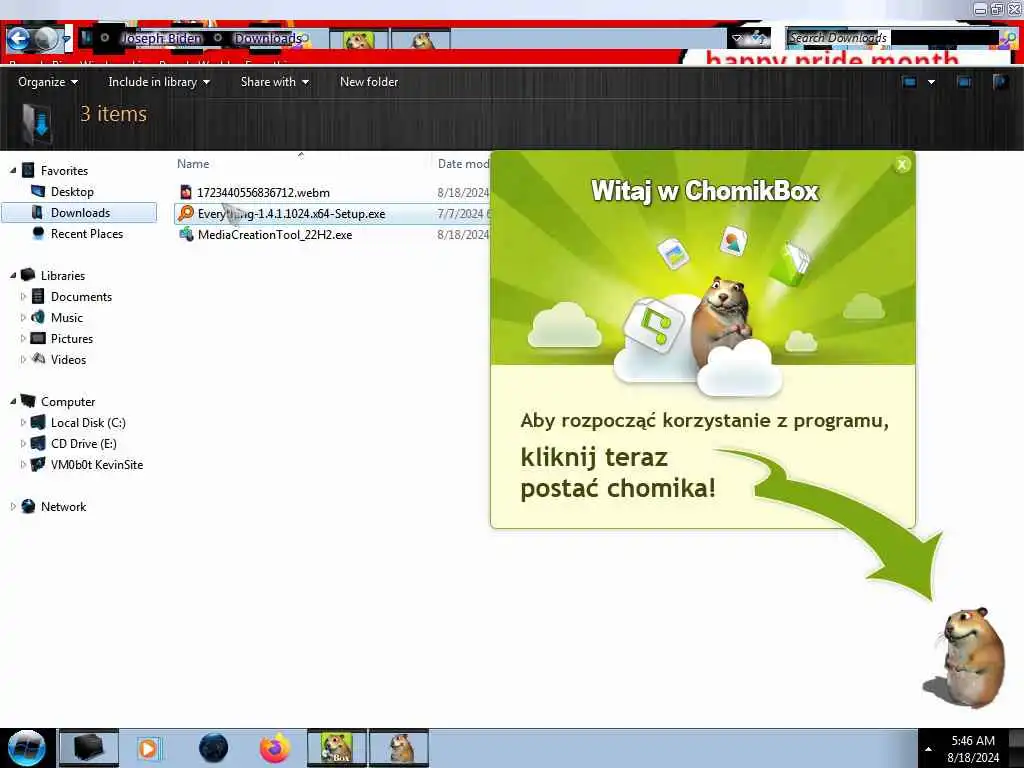The height and width of the screenshot is (768, 1024).
Task: Open the Windows Start menu
Action: [x=26, y=748]
